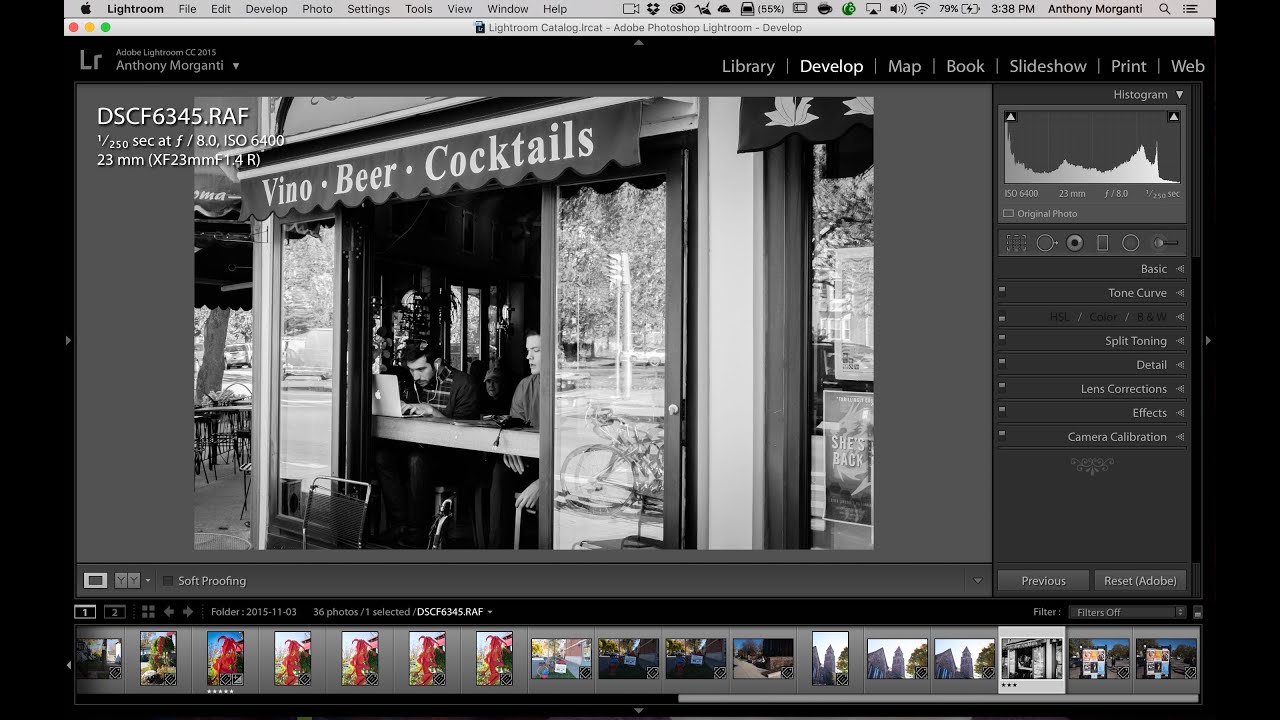Toggle shadow clipping indicator in histogram

click(1010, 117)
